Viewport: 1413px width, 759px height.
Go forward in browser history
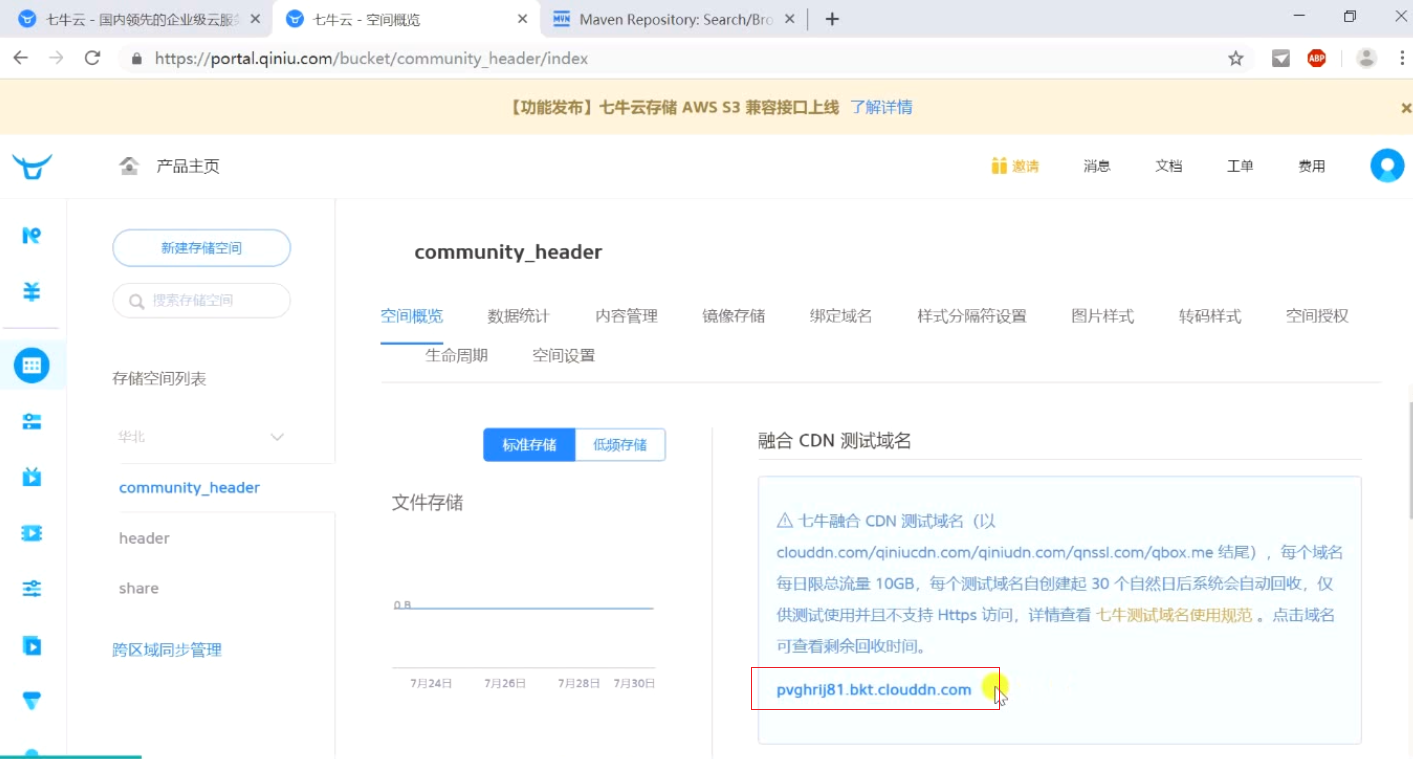tap(56, 58)
